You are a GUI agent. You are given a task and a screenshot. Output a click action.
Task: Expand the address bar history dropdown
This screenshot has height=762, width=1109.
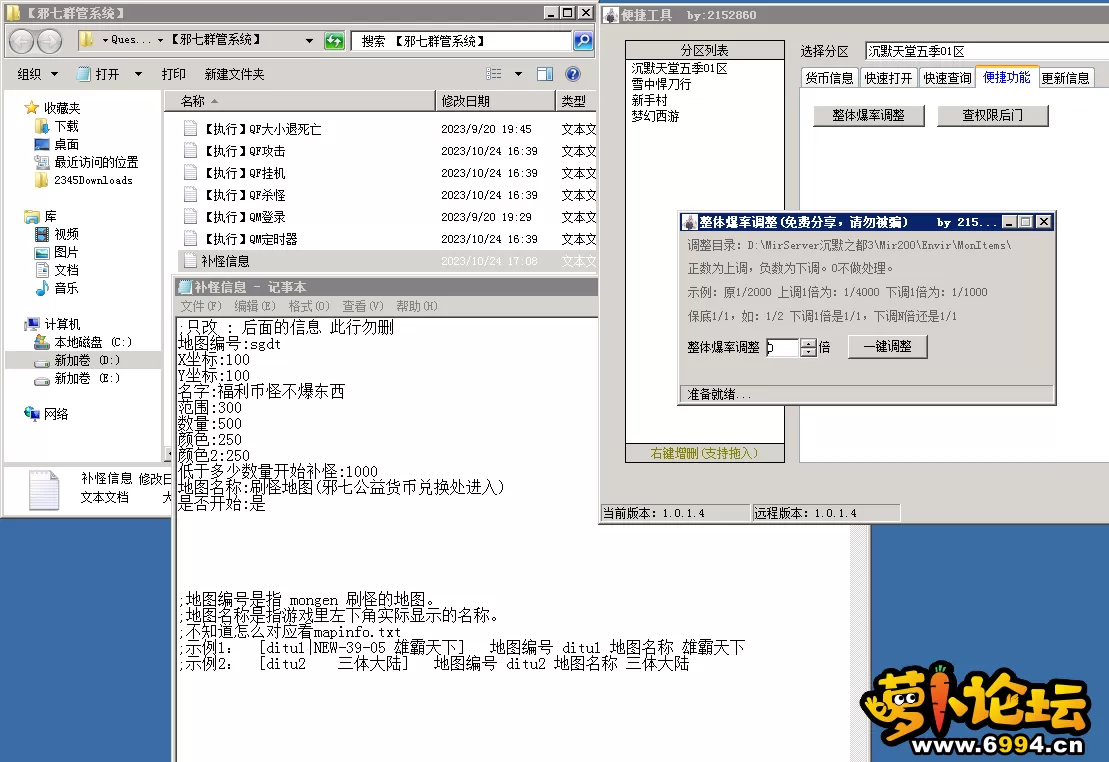pos(309,41)
